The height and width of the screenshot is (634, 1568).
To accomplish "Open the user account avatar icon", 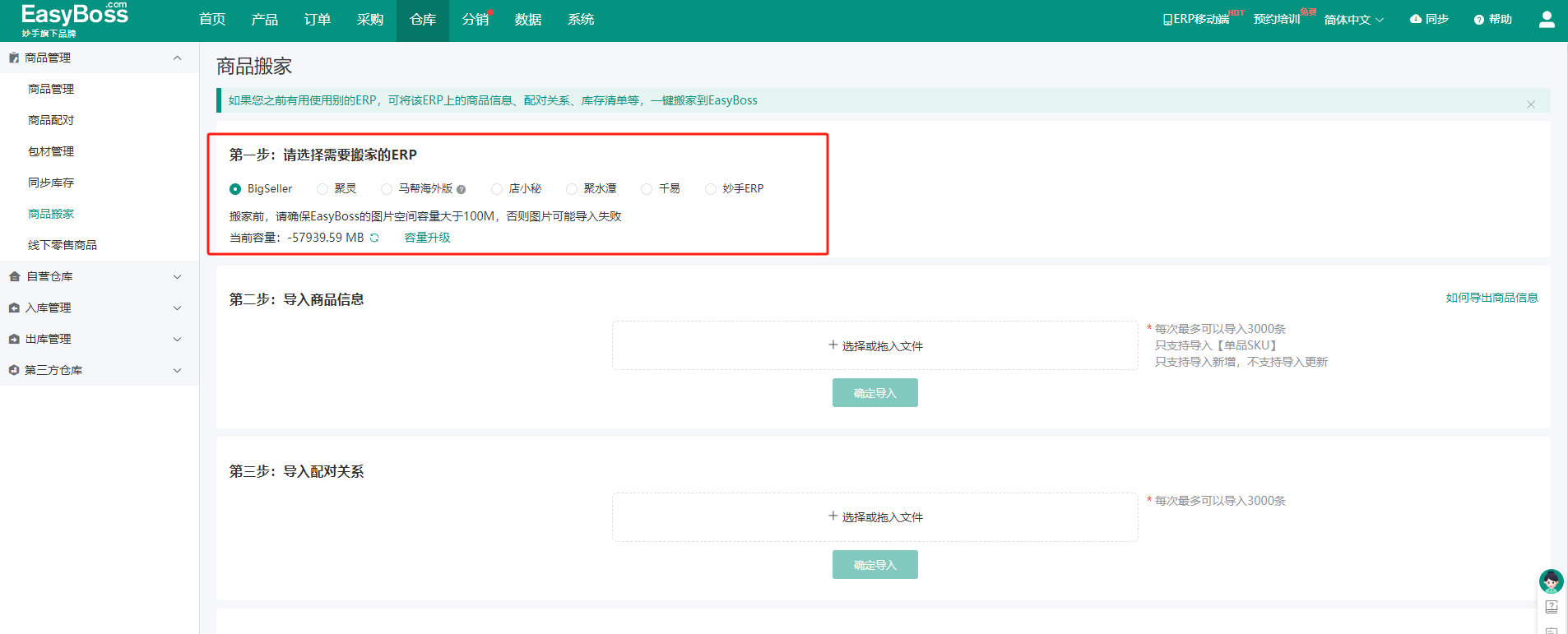I will point(1547,19).
